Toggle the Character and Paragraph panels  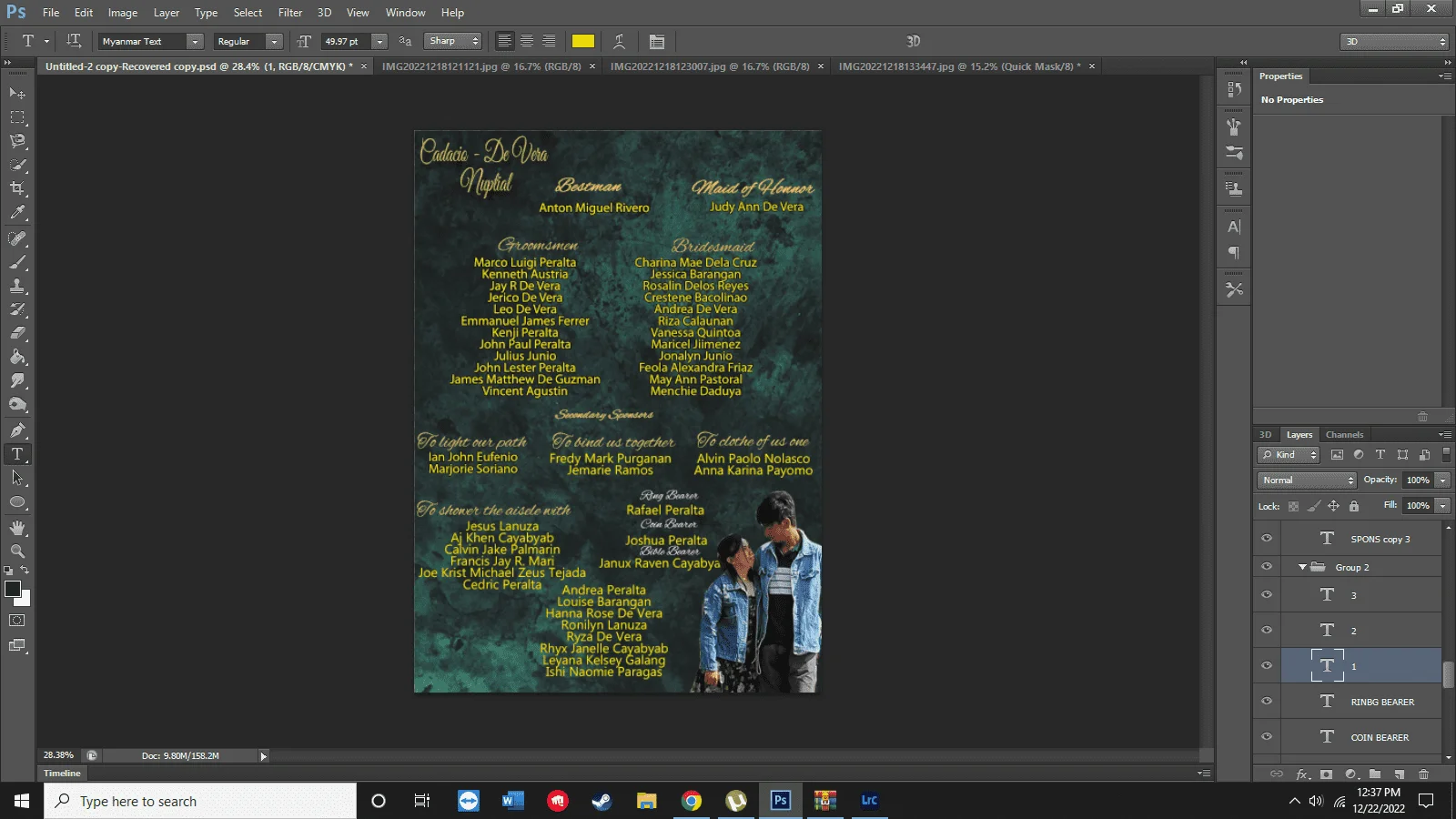pyautogui.click(x=657, y=41)
